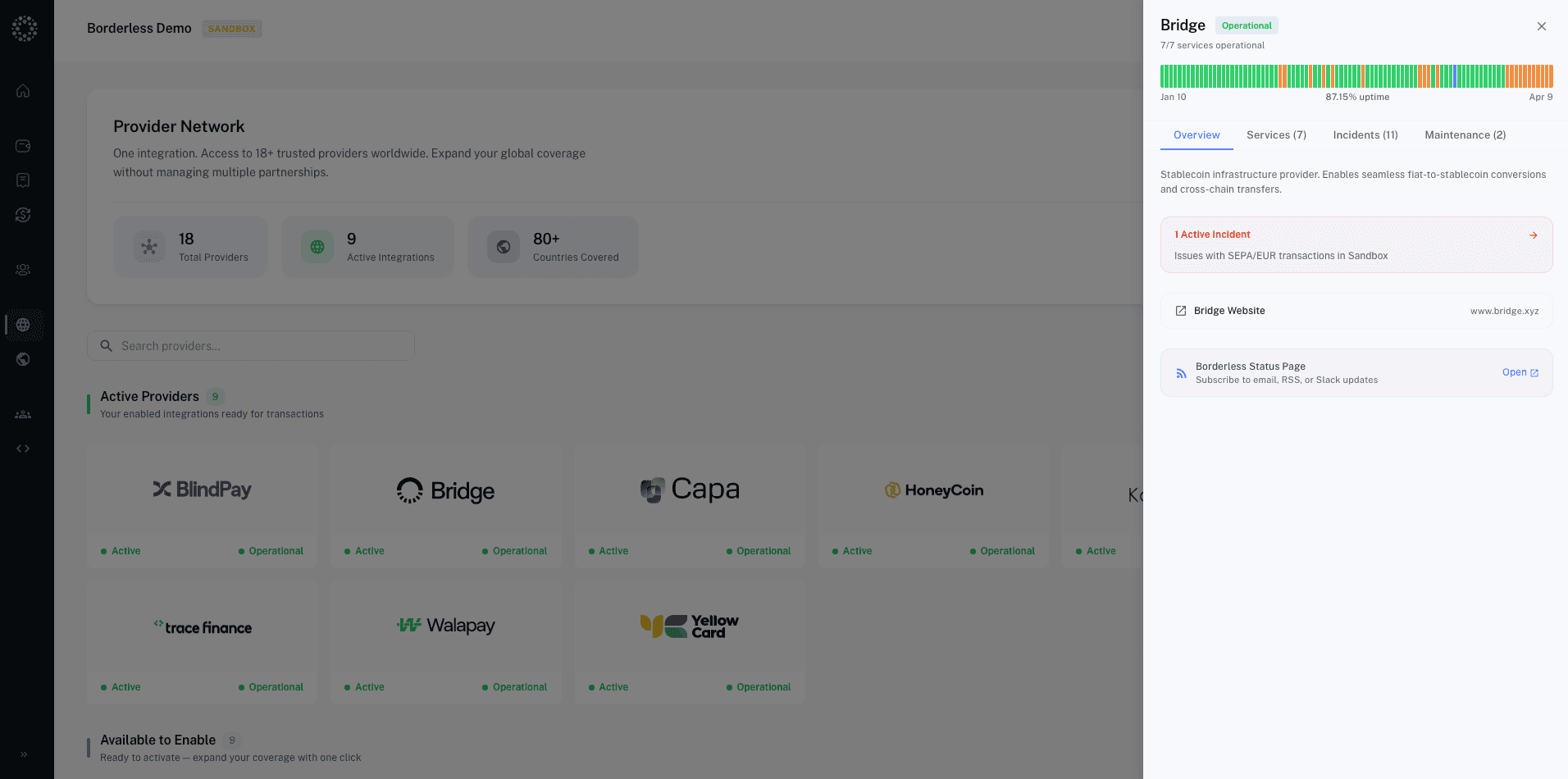
Task: Click the Search providers input field
Action: coord(251,346)
